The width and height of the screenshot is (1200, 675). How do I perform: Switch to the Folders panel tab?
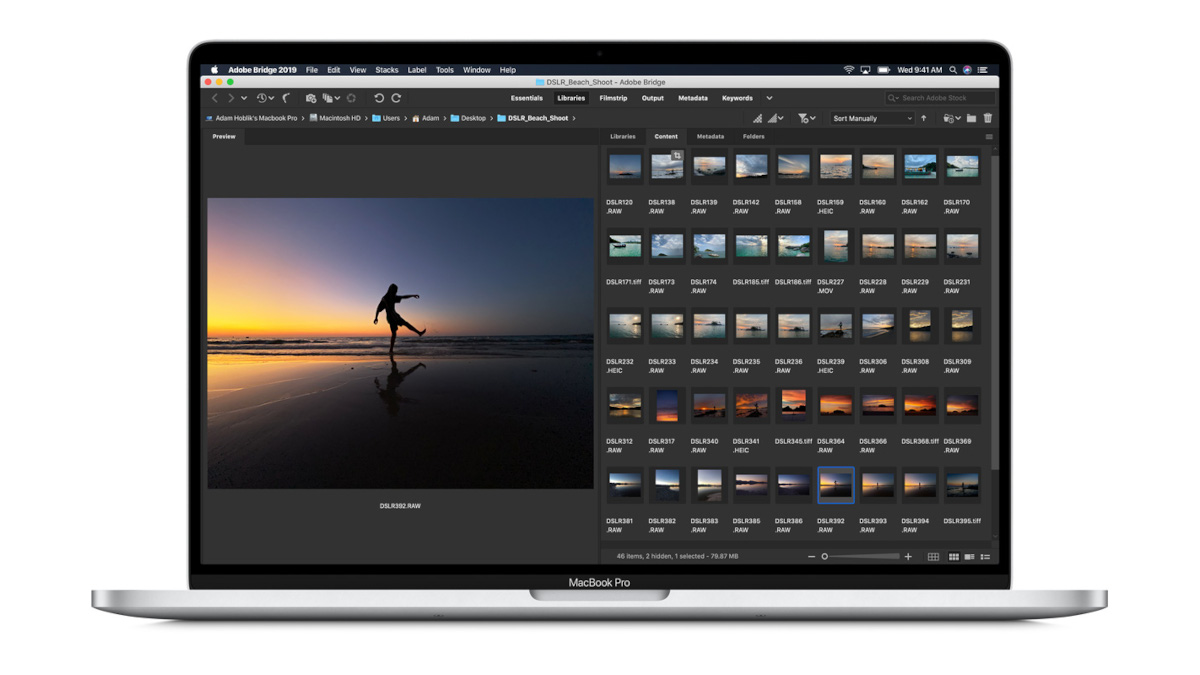tap(753, 136)
